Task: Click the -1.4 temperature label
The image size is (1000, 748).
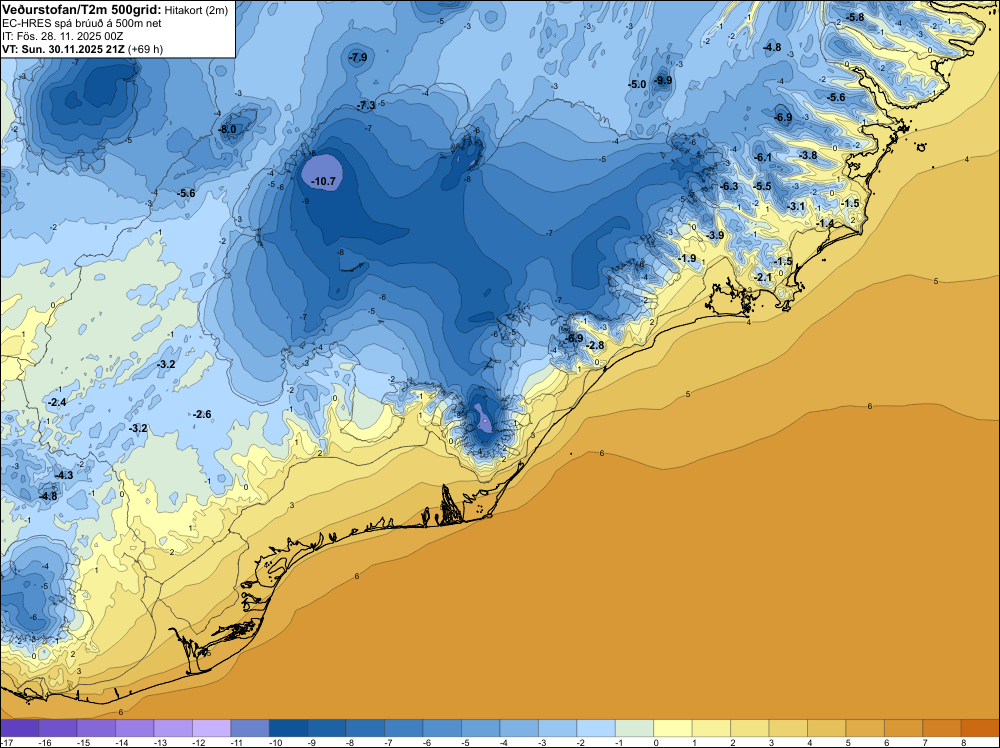Action: tap(825, 223)
